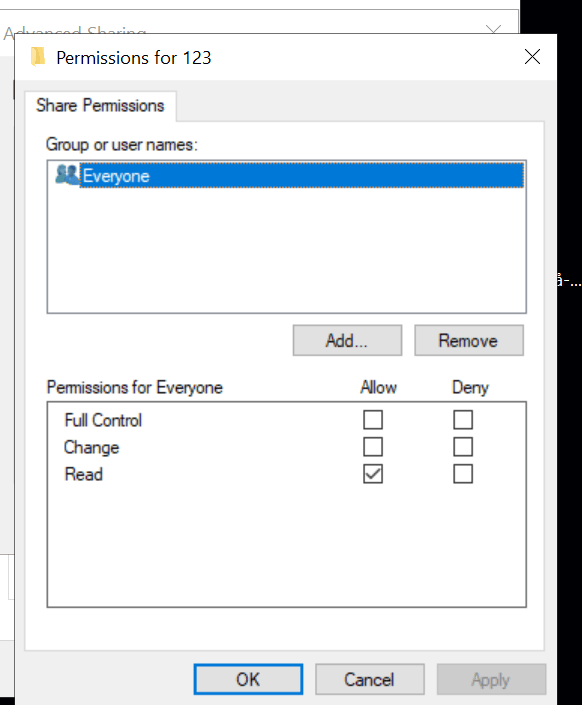Tick the Allow Change checkbox
Screen dimensions: 582x705
point(373,447)
